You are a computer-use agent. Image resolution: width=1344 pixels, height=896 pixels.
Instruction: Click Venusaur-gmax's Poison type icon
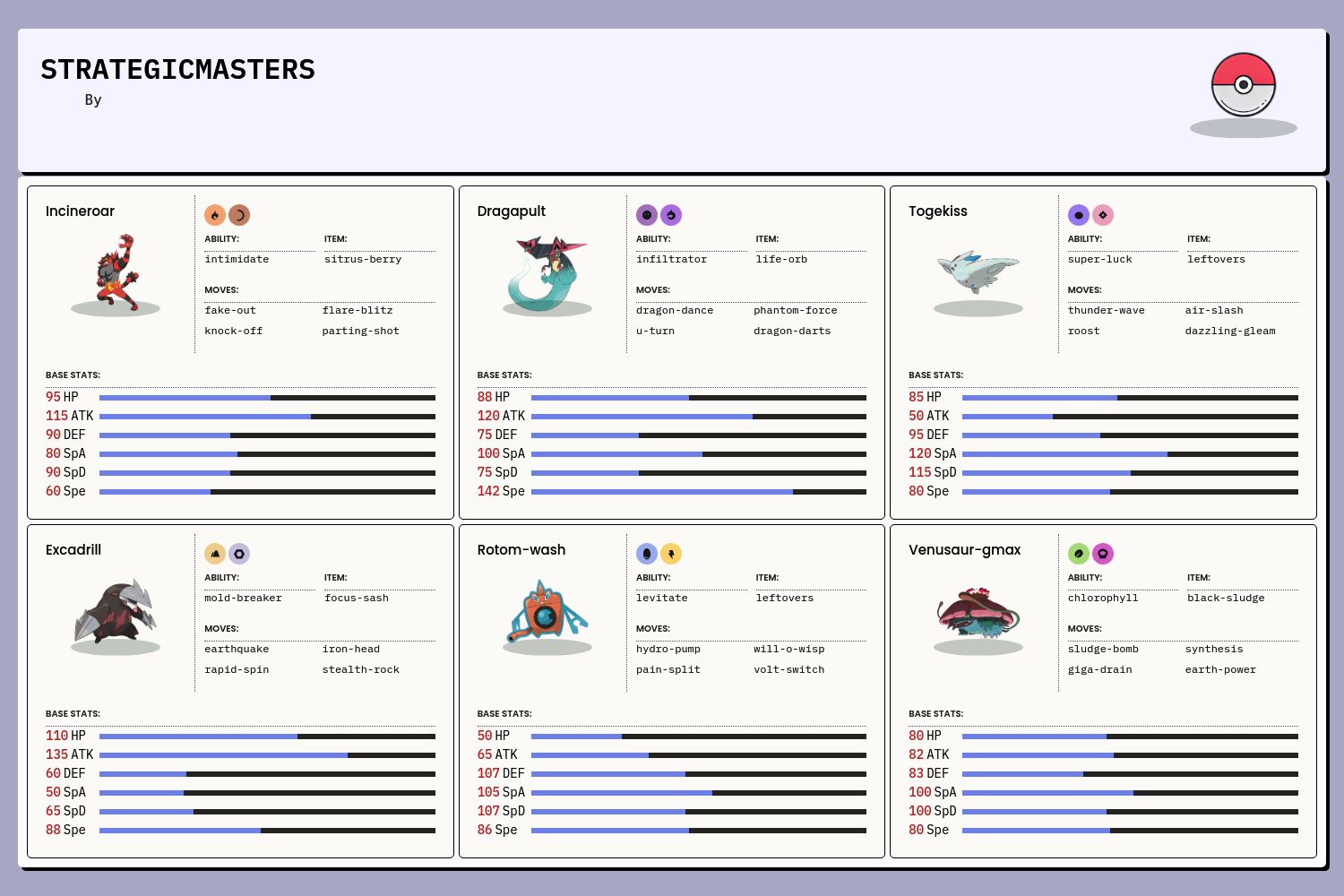1103,554
